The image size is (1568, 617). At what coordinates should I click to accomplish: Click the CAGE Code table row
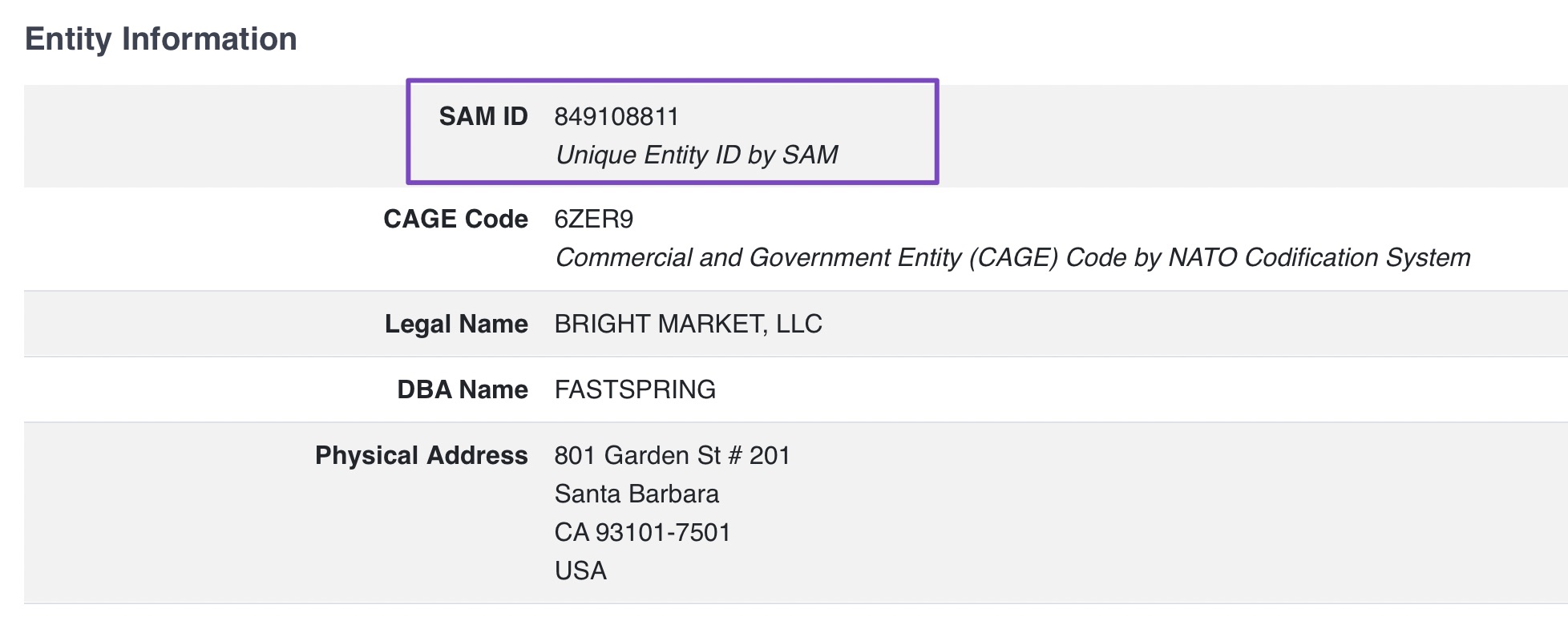coord(796,239)
